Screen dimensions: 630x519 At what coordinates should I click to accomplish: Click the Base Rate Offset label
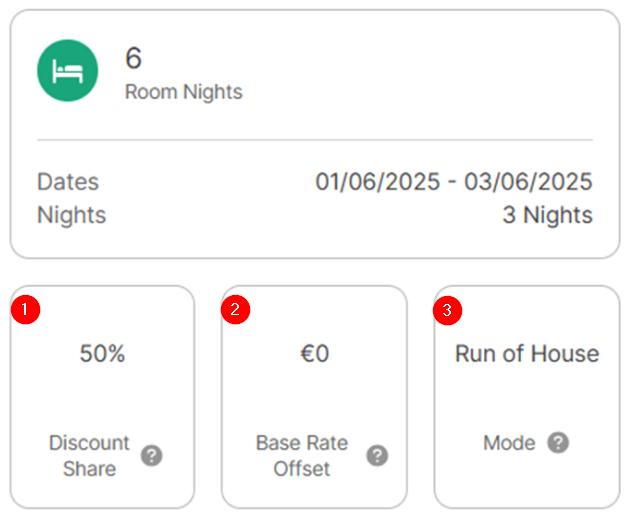pos(301,456)
